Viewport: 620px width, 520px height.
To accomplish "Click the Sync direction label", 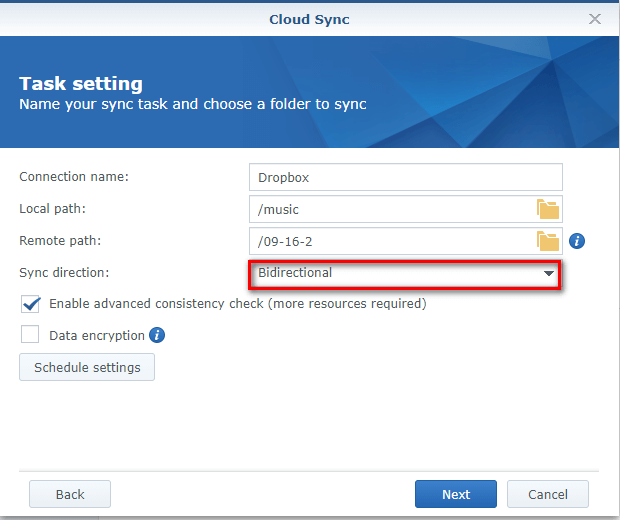I will (x=64, y=272).
